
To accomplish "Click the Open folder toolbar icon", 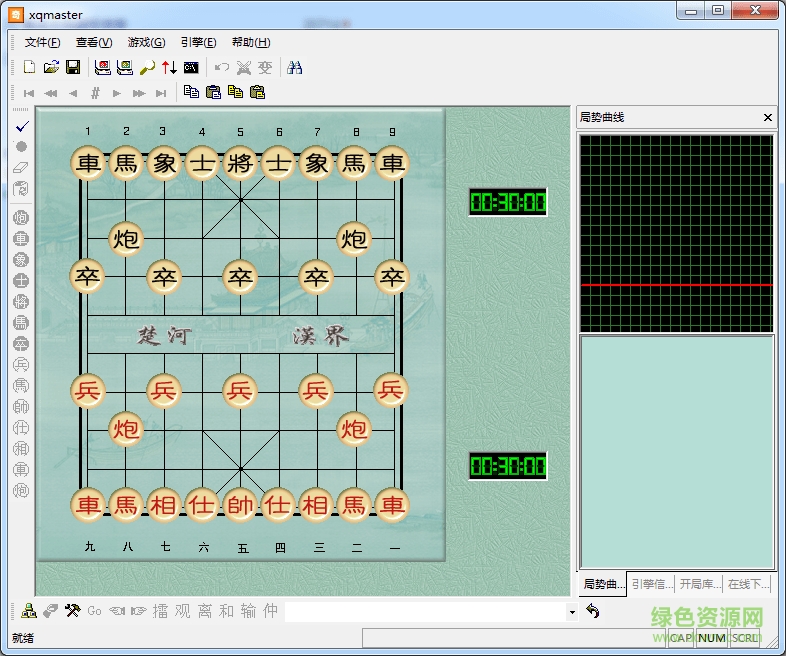I will point(51,67).
